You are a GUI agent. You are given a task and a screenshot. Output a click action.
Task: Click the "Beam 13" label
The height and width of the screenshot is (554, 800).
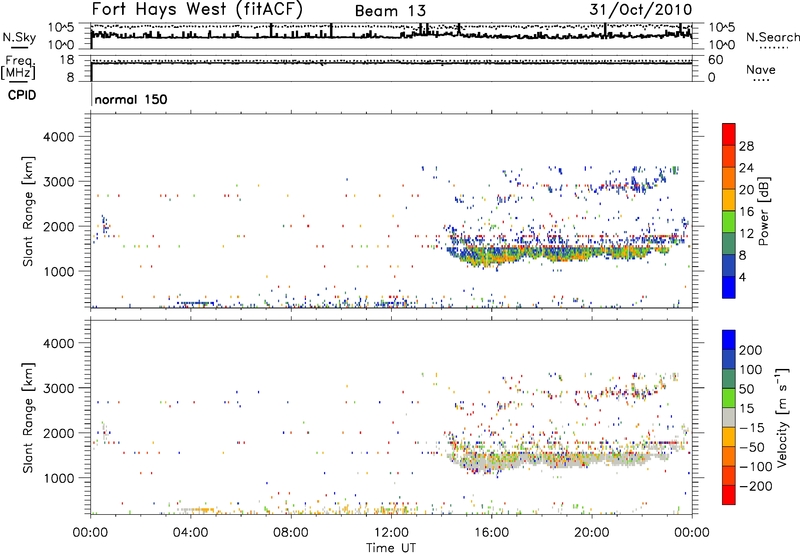390,11
